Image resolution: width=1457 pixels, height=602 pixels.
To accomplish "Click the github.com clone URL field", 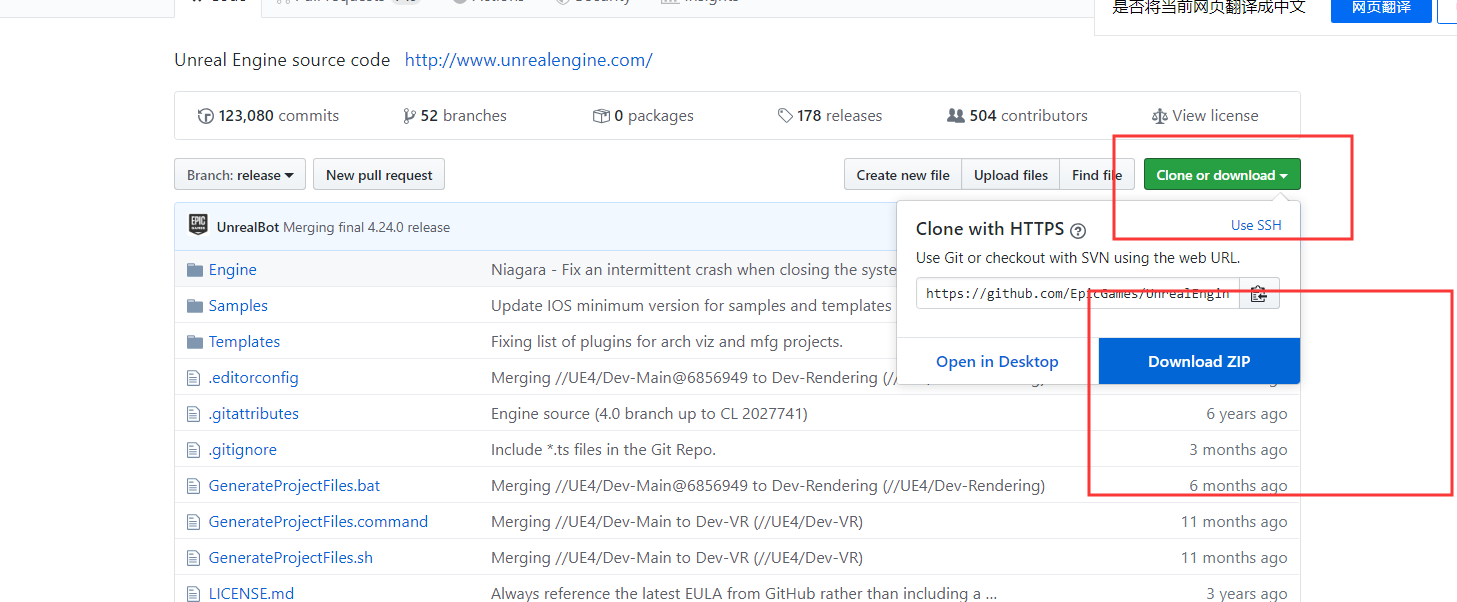I will (1078, 294).
